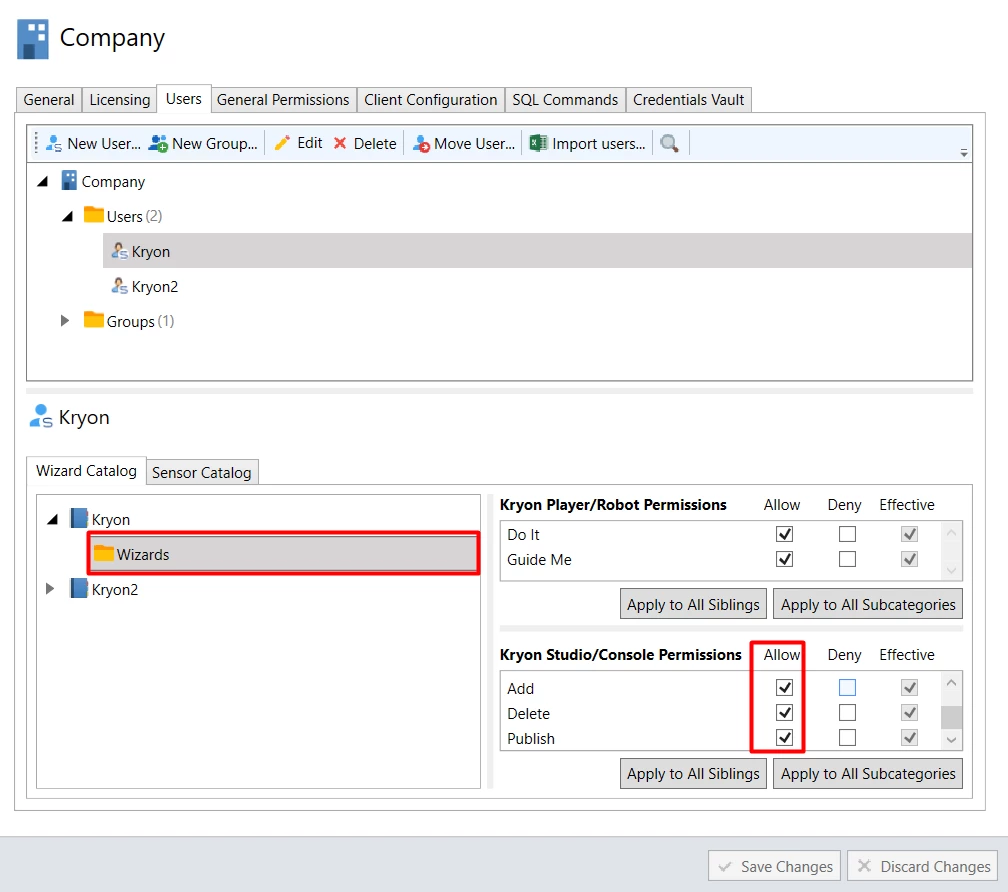
Task: Toggle Allow checkbox for Publish
Action: [x=784, y=738]
